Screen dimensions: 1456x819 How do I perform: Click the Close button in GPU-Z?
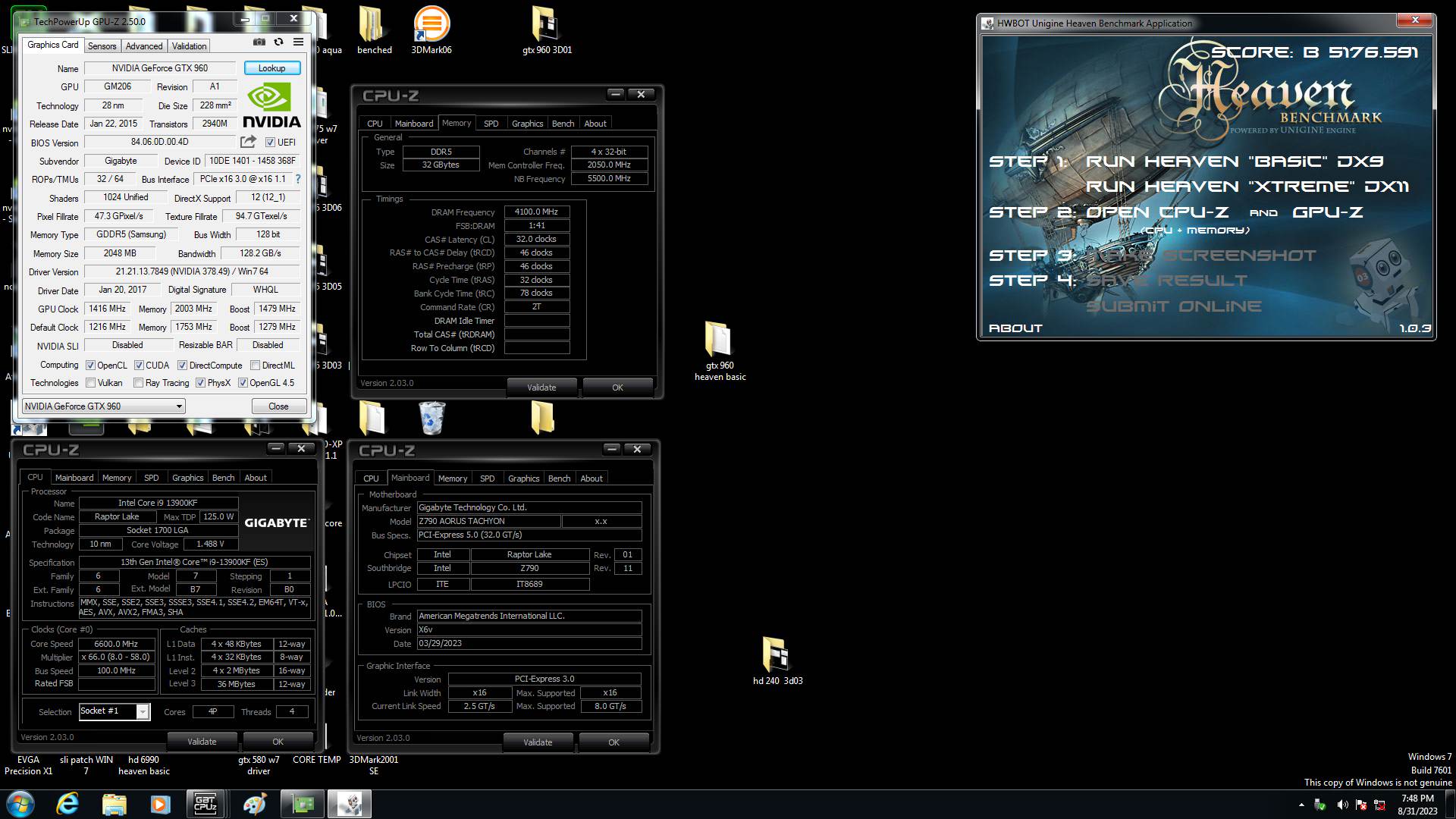pyautogui.click(x=278, y=406)
